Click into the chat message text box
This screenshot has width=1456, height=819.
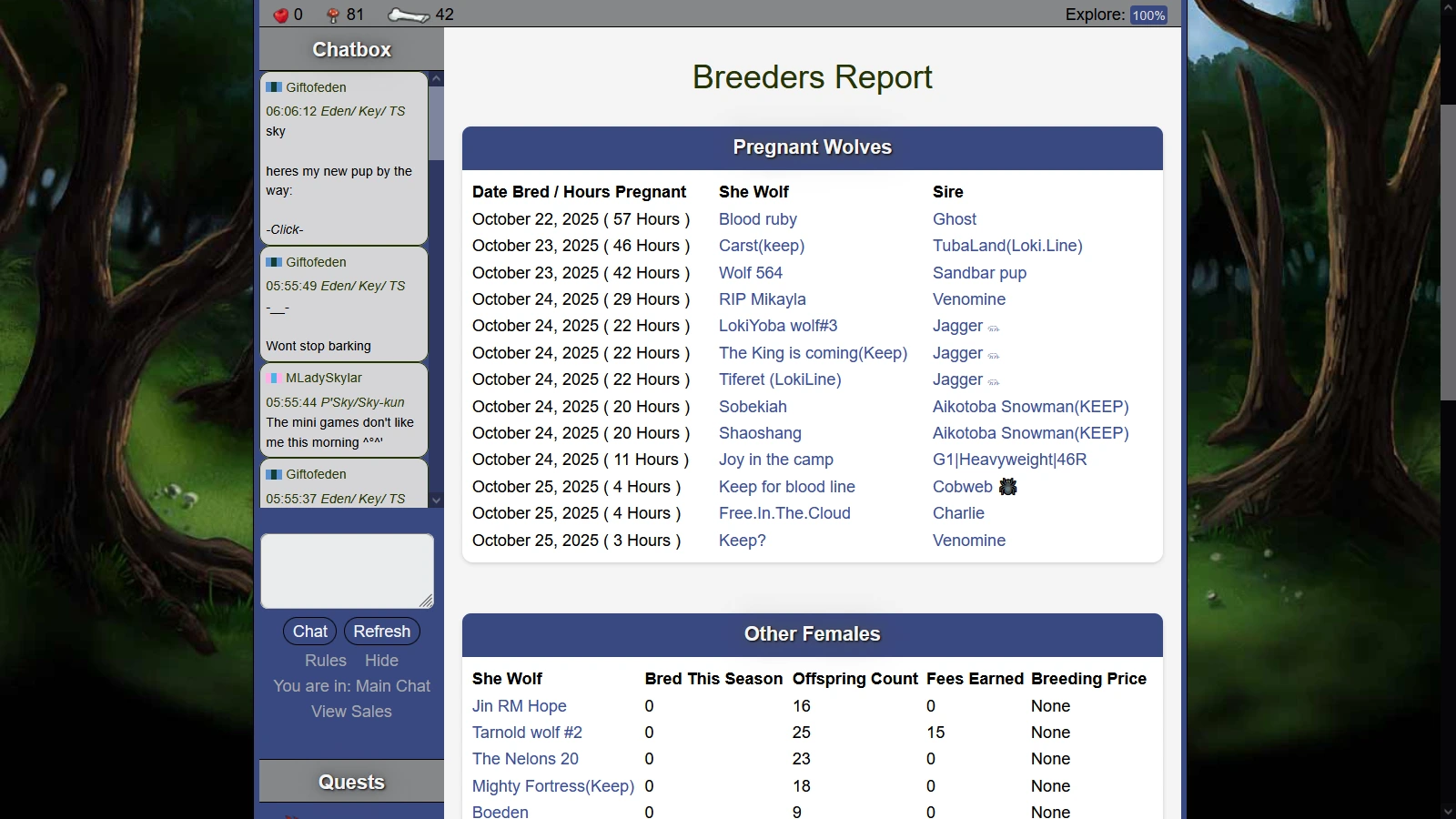coord(347,571)
